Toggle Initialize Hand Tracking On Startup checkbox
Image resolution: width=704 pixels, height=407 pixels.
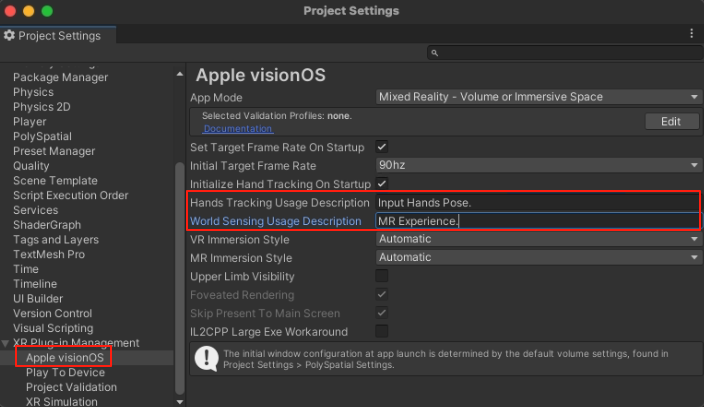click(x=382, y=184)
